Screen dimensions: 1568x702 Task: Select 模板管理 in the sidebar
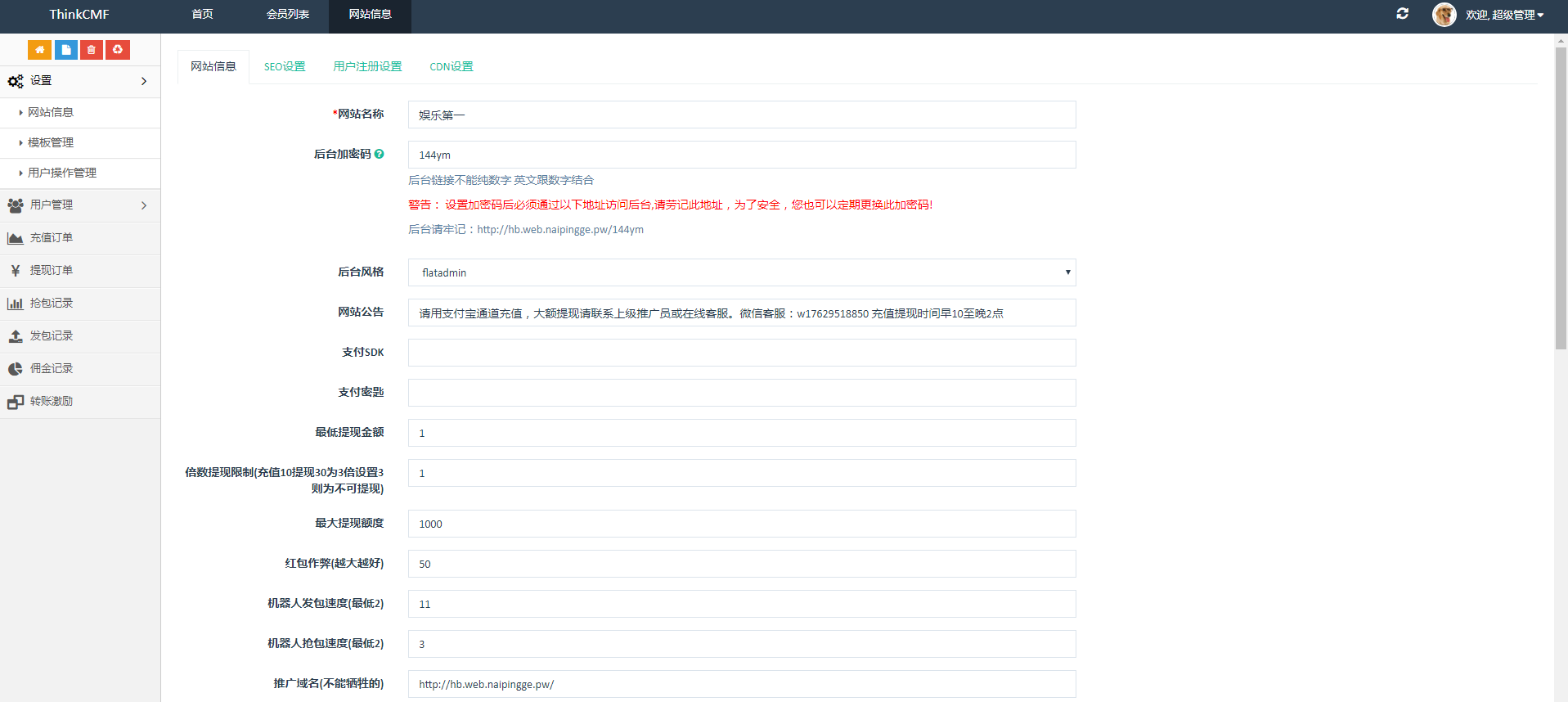coord(51,143)
